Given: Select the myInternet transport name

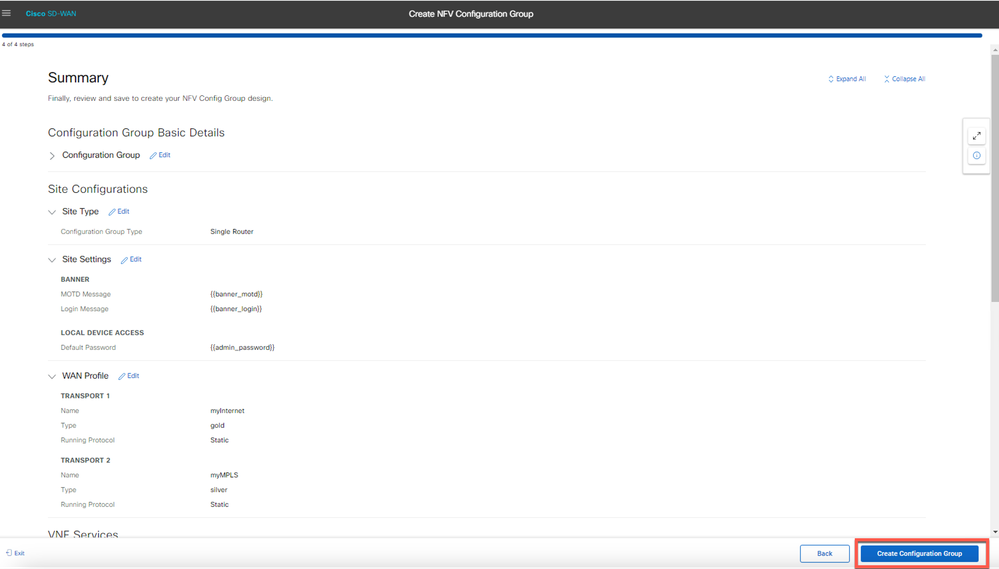Looking at the screenshot, I should [227, 411].
